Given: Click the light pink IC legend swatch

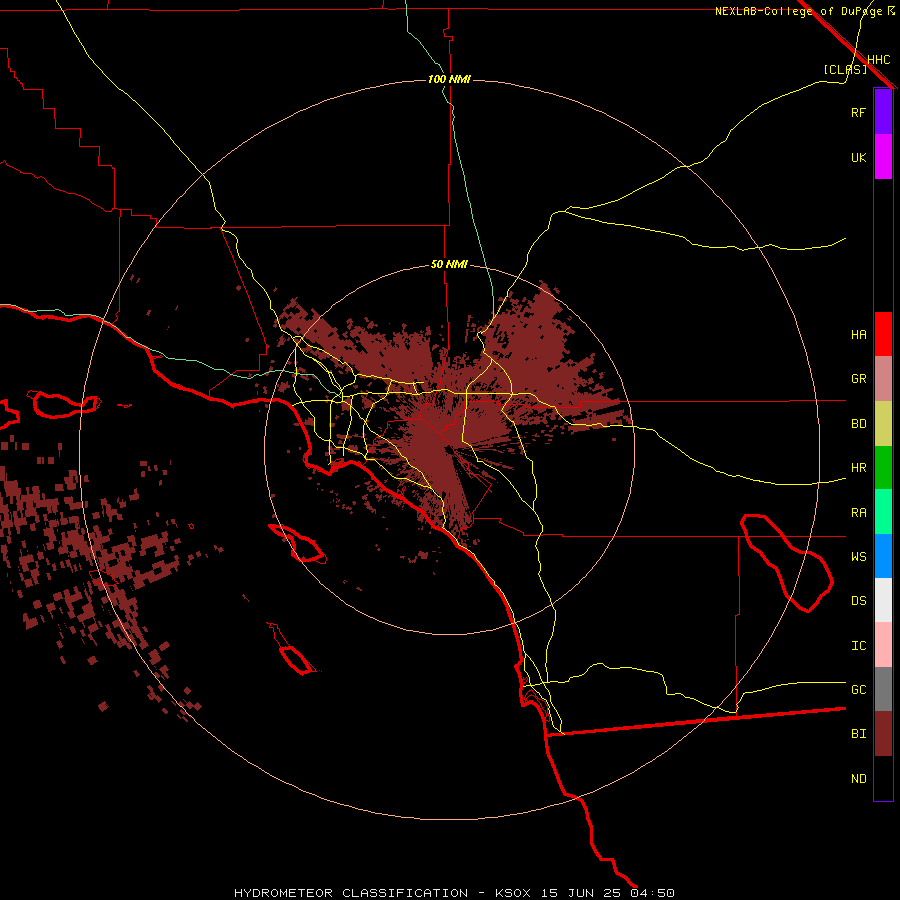Looking at the screenshot, I should [x=883, y=645].
